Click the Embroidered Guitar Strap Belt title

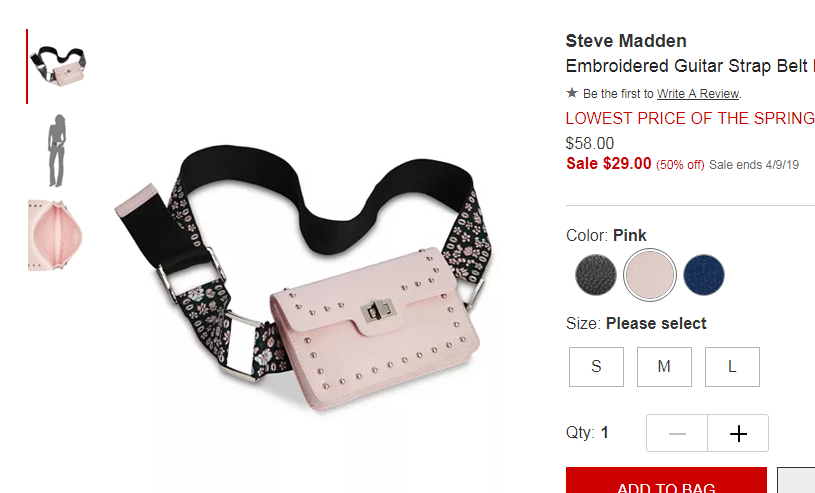(690, 66)
